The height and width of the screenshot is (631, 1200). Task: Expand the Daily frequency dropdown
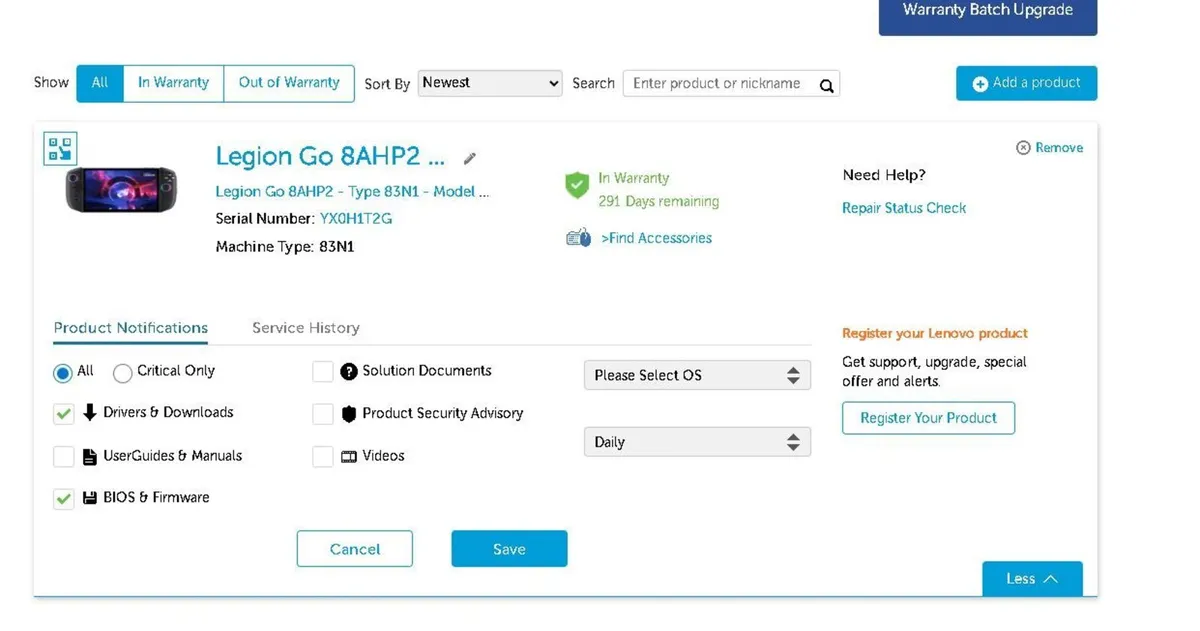point(697,442)
